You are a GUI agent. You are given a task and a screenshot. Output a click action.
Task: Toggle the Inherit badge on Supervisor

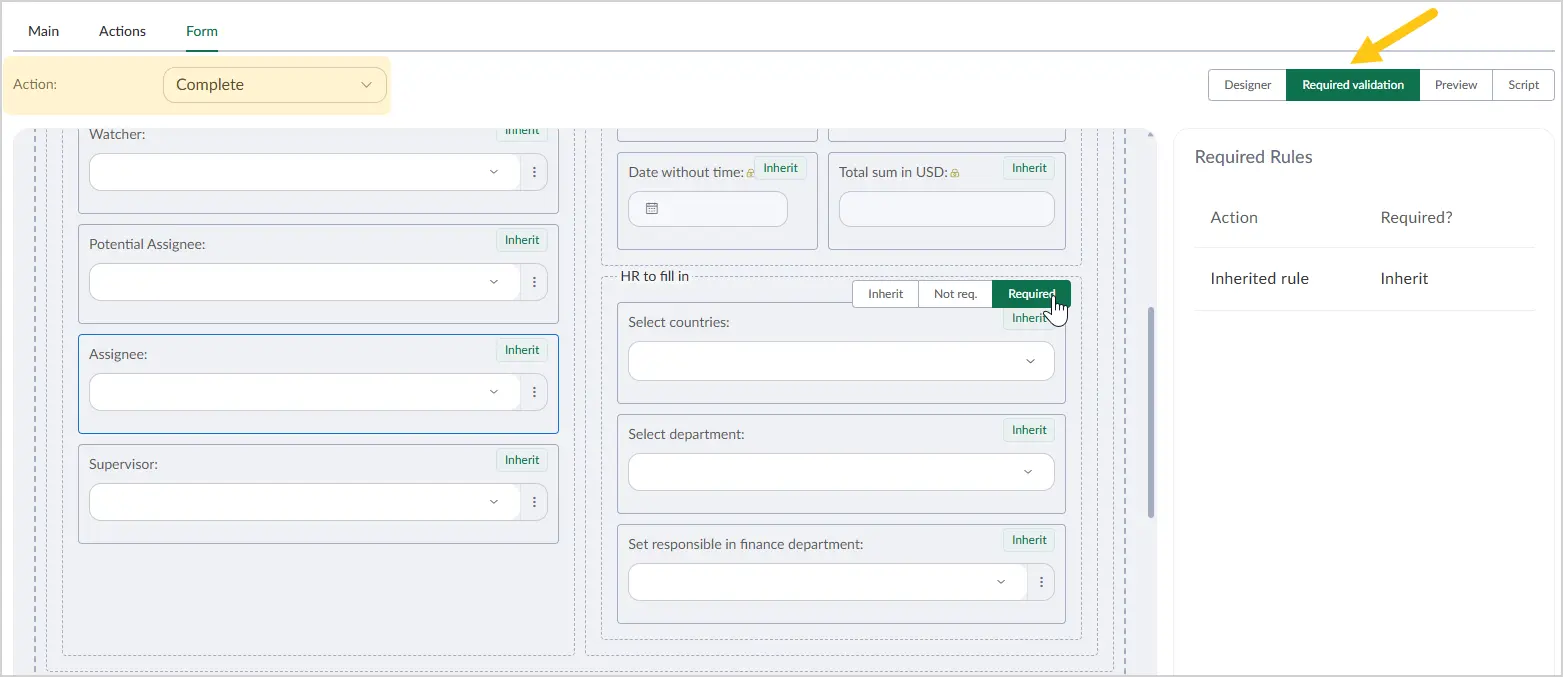[x=522, y=460]
